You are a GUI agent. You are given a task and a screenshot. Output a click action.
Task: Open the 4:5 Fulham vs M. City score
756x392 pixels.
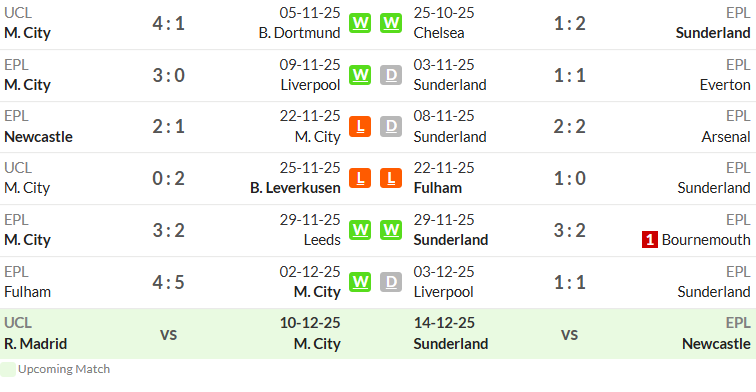click(168, 283)
